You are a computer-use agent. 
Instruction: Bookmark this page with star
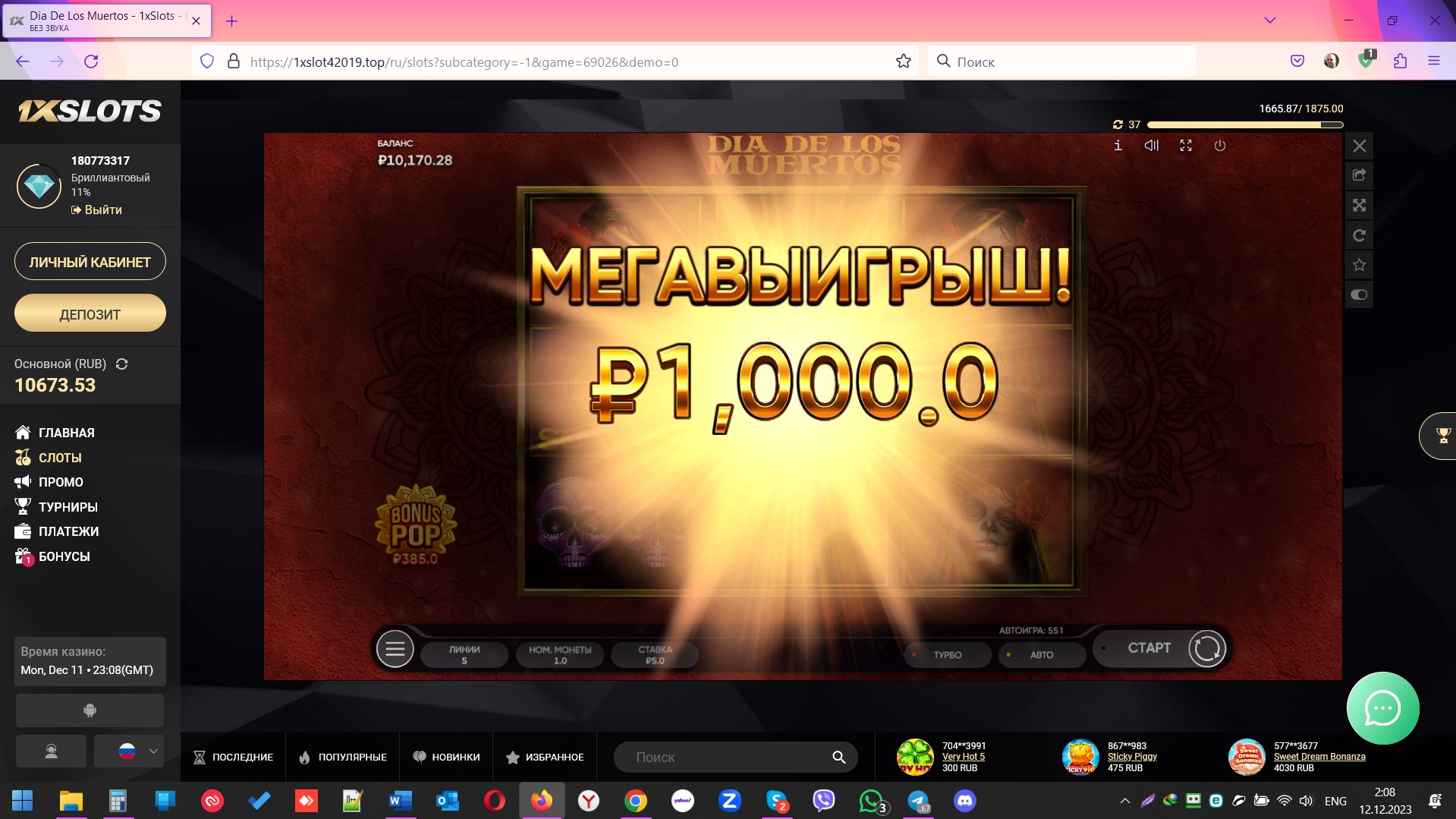click(x=903, y=61)
